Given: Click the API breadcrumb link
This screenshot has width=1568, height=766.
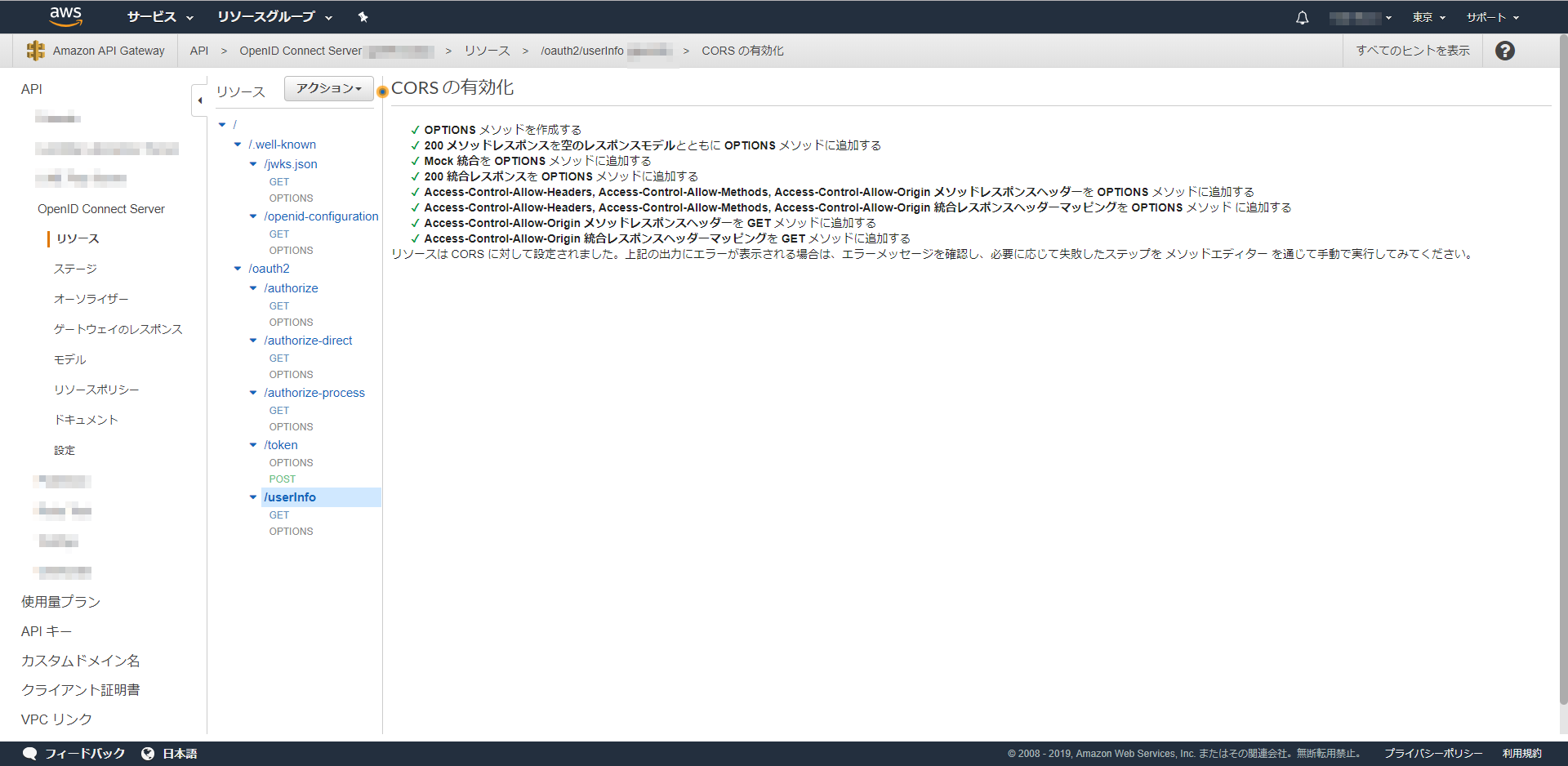Looking at the screenshot, I should point(199,51).
